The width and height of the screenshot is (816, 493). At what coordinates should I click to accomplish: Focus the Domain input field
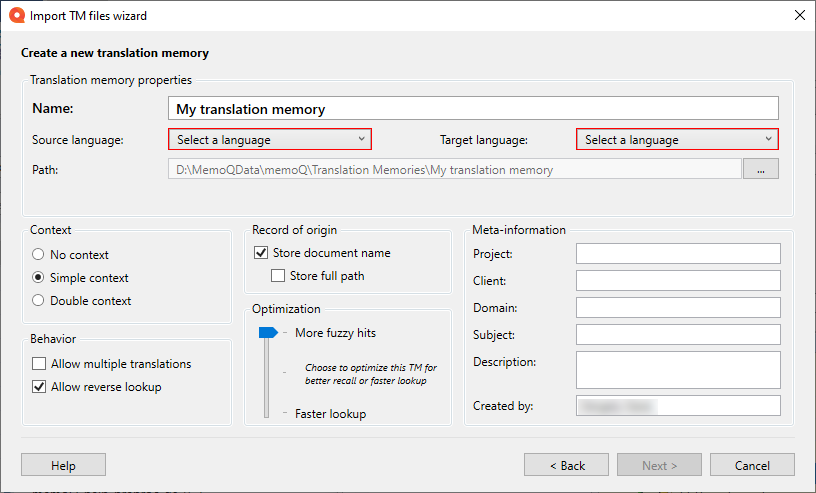678,308
